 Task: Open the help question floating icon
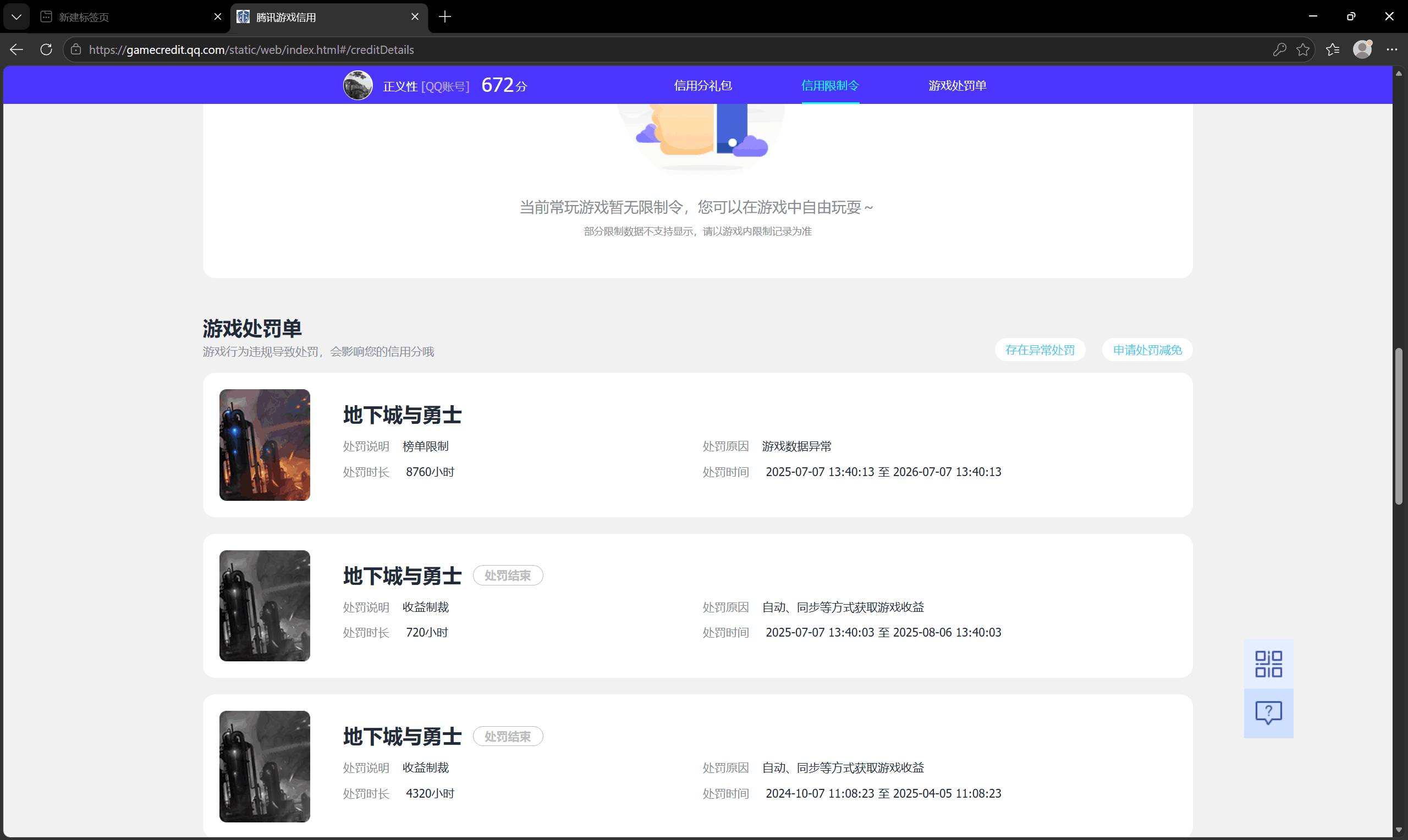click(x=1268, y=713)
